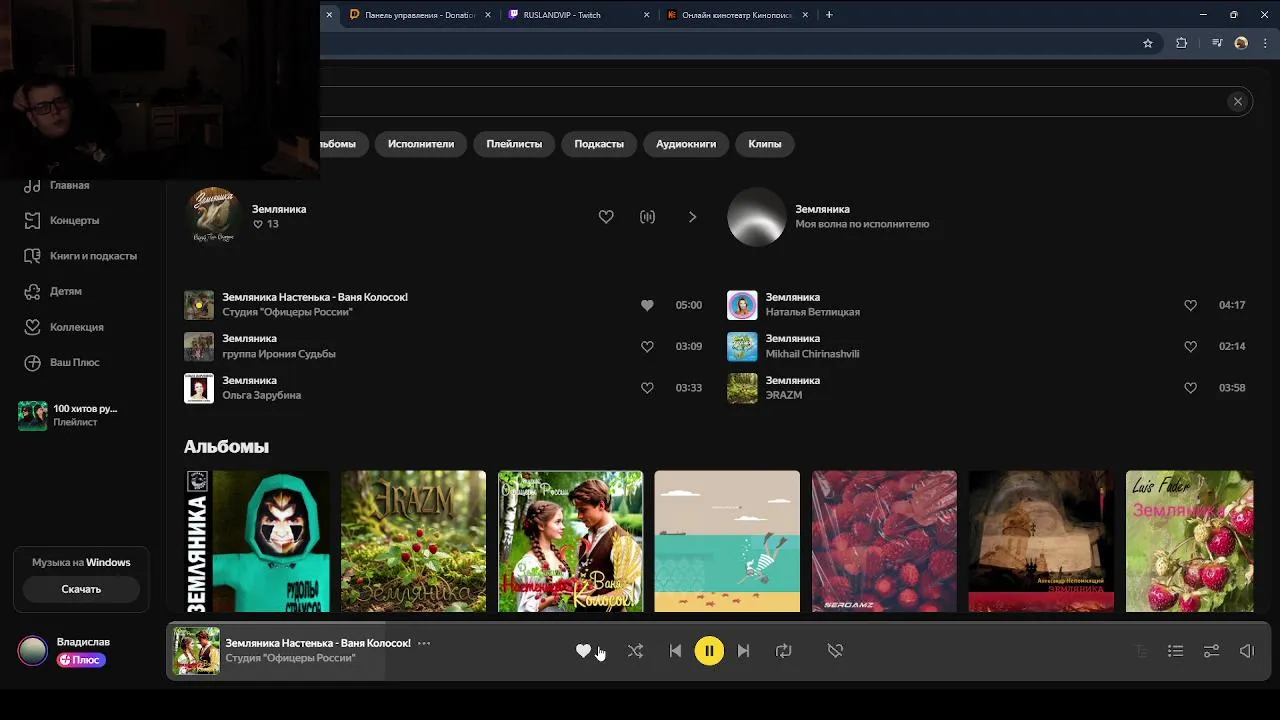Click the volume speaker icon
This screenshot has height=720, width=1280.
(x=1247, y=651)
